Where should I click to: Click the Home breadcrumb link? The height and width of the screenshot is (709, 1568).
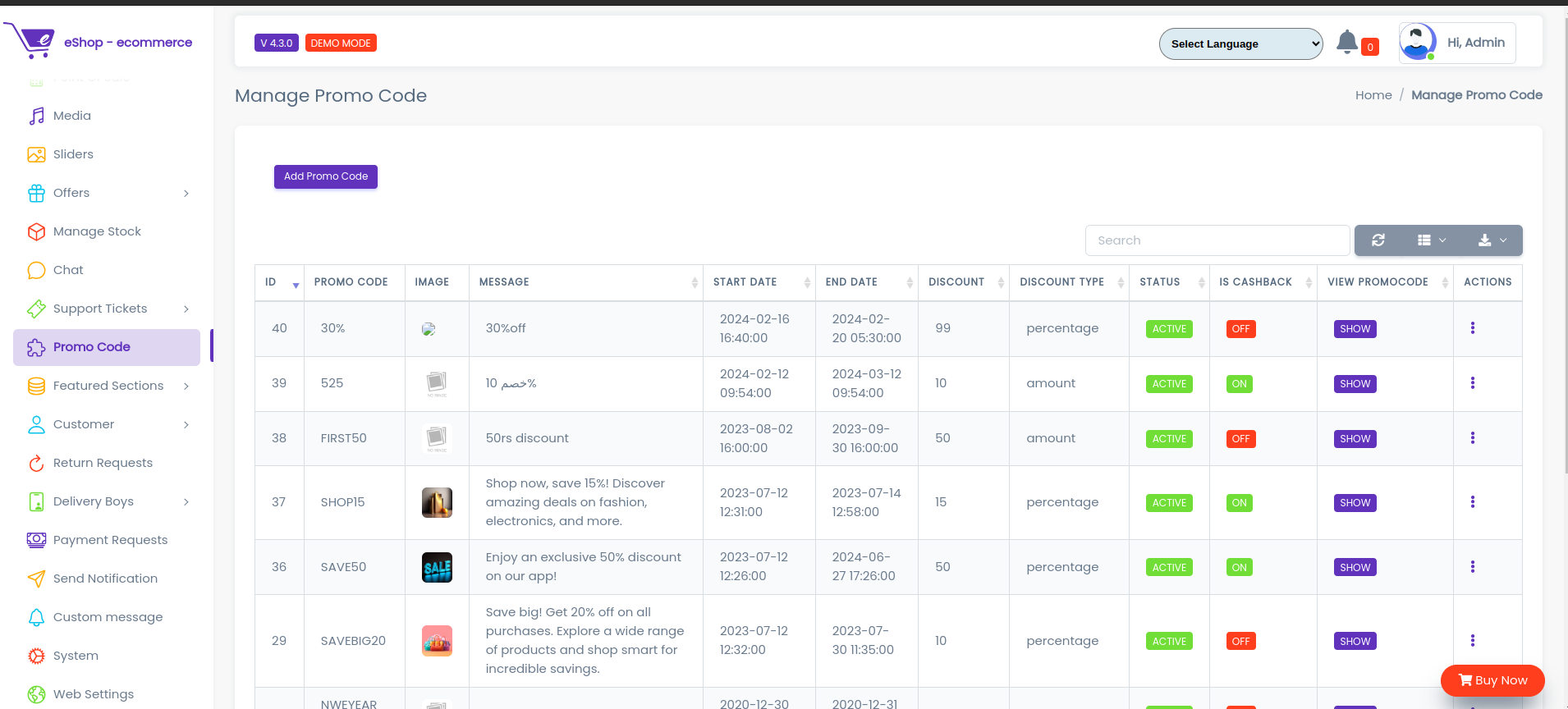point(1373,95)
